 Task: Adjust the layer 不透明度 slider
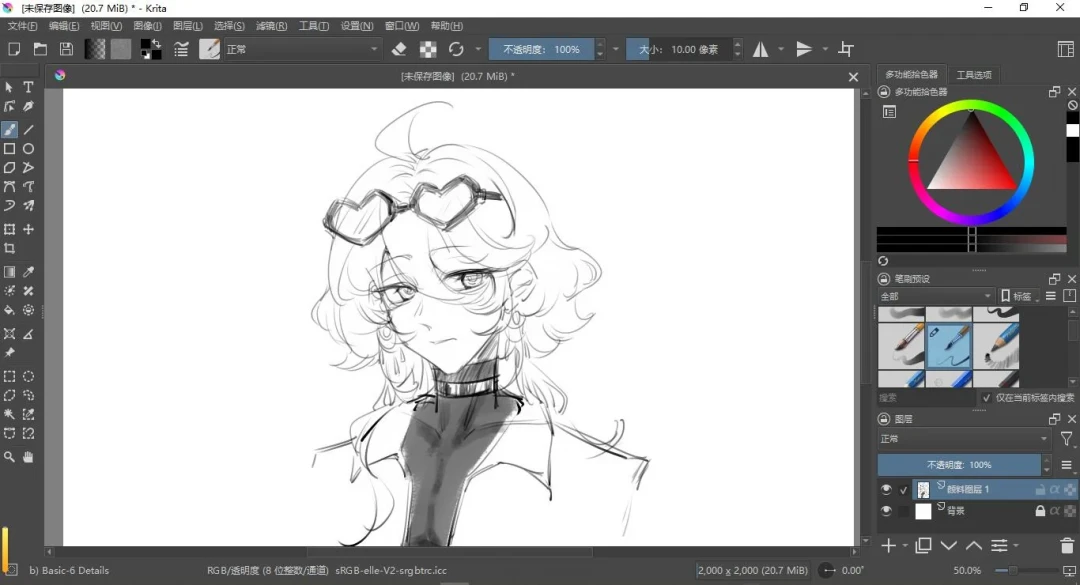(x=959, y=464)
